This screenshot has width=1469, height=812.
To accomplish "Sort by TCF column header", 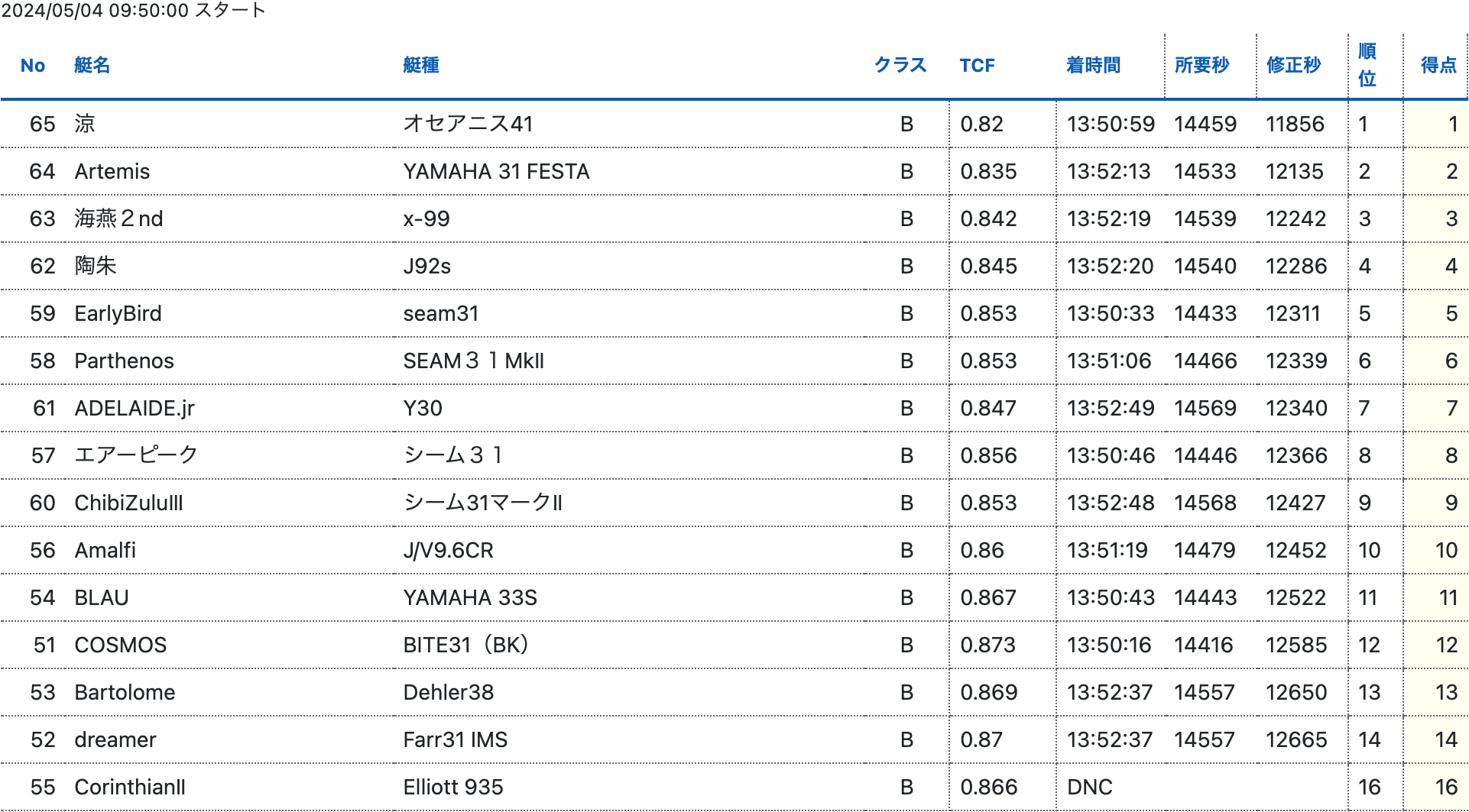I will (977, 66).
